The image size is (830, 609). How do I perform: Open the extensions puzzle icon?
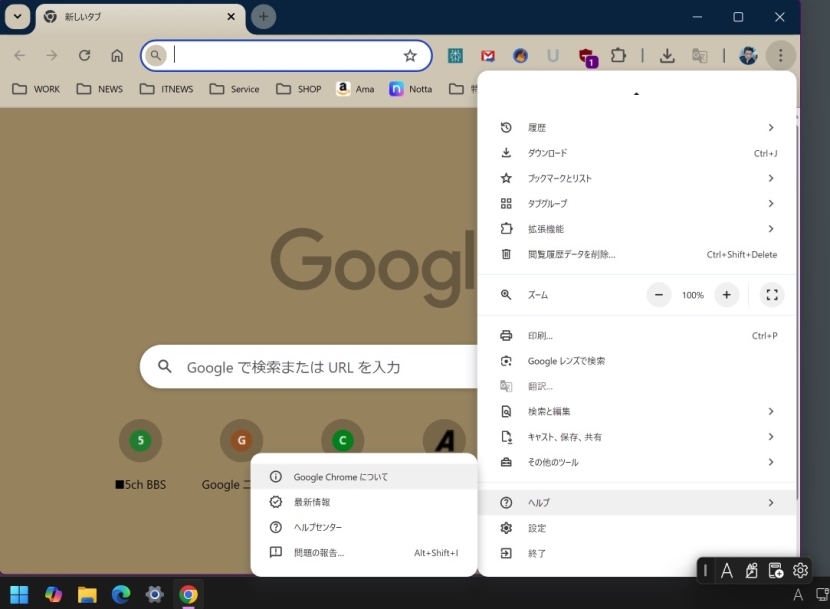click(x=618, y=56)
